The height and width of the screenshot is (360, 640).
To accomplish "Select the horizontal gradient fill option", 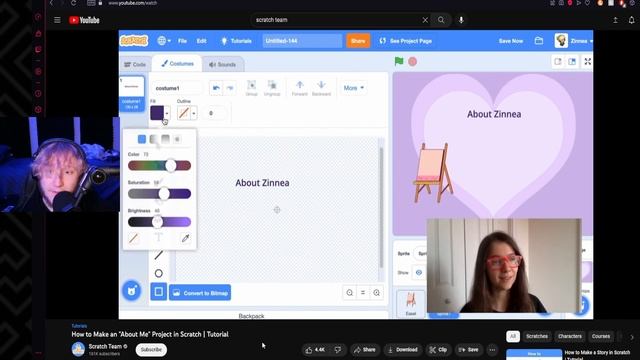I will (x=153, y=139).
